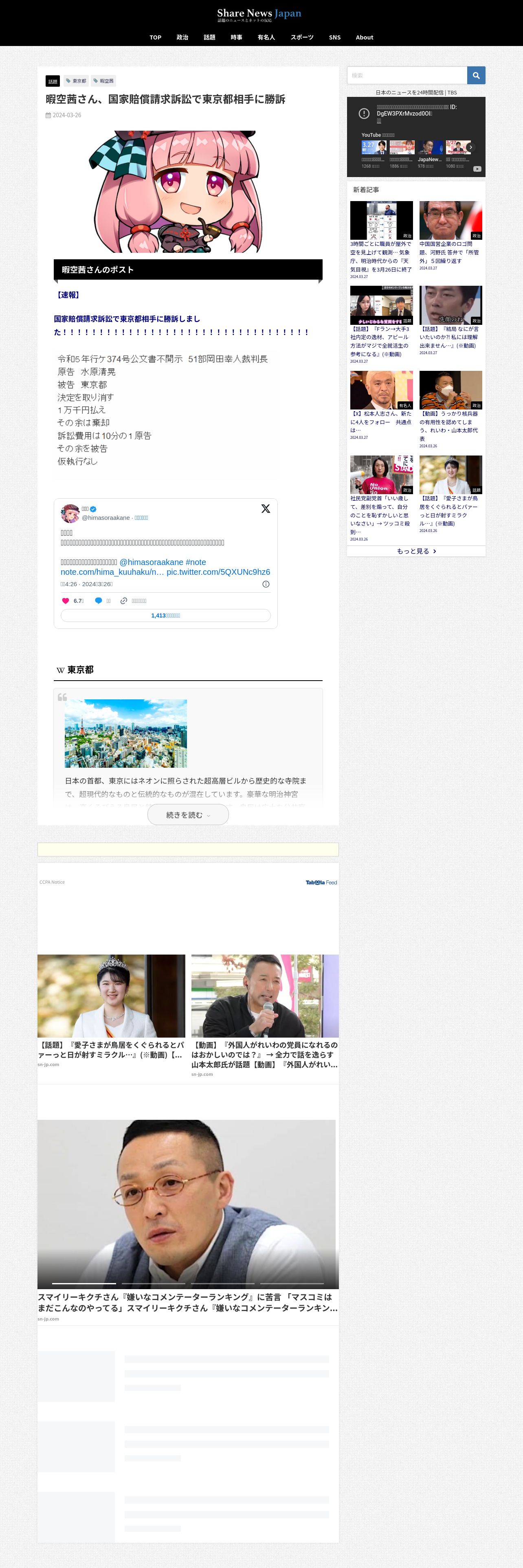Like the embedded post via heart icon
Image resolution: width=523 pixels, height=1568 pixels.
(x=66, y=601)
